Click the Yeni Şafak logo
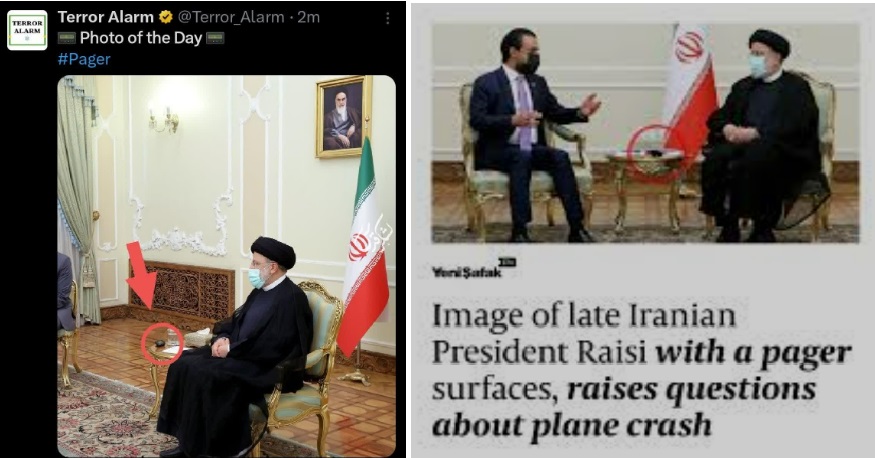This screenshot has height=458, width=875. [x=474, y=269]
